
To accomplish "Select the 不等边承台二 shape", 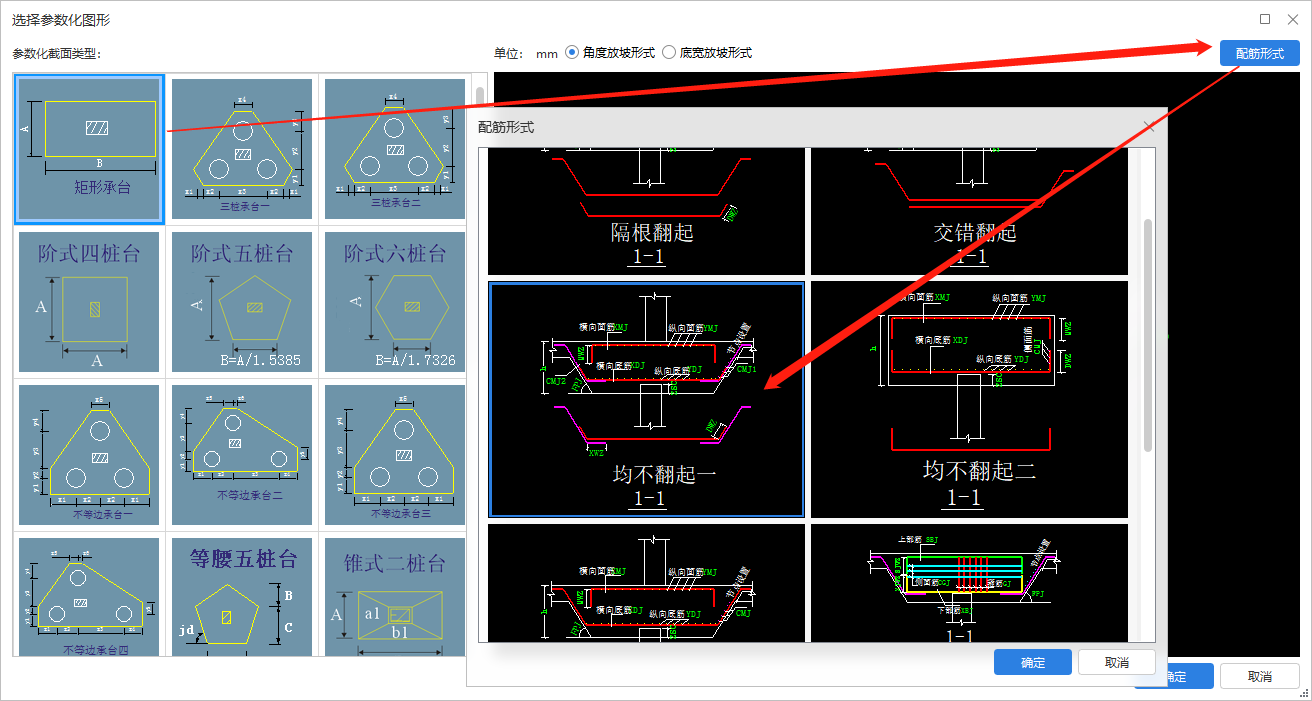I will 242,455.
